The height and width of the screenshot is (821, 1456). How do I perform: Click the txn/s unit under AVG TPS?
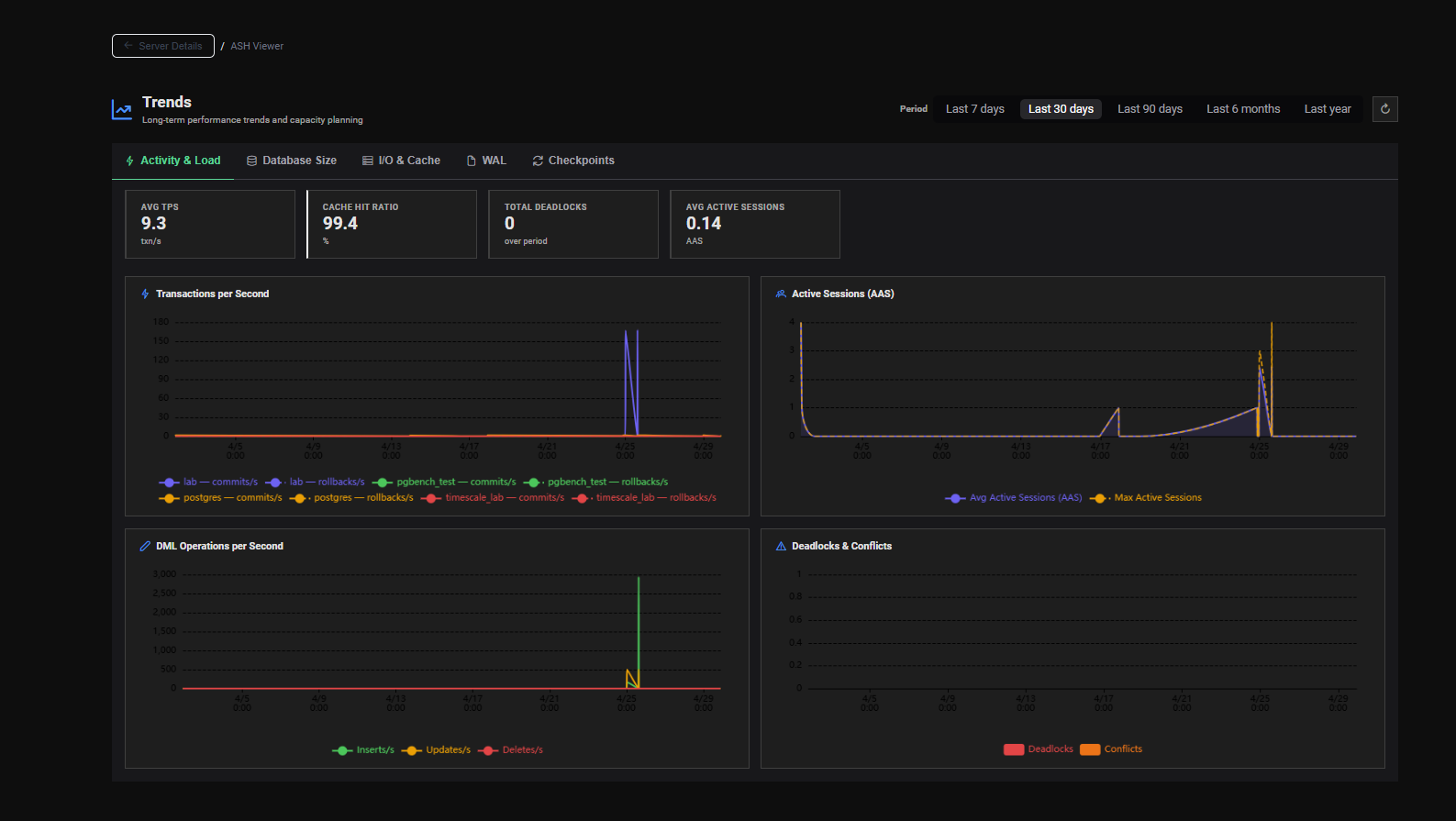[x=150, y=242]
